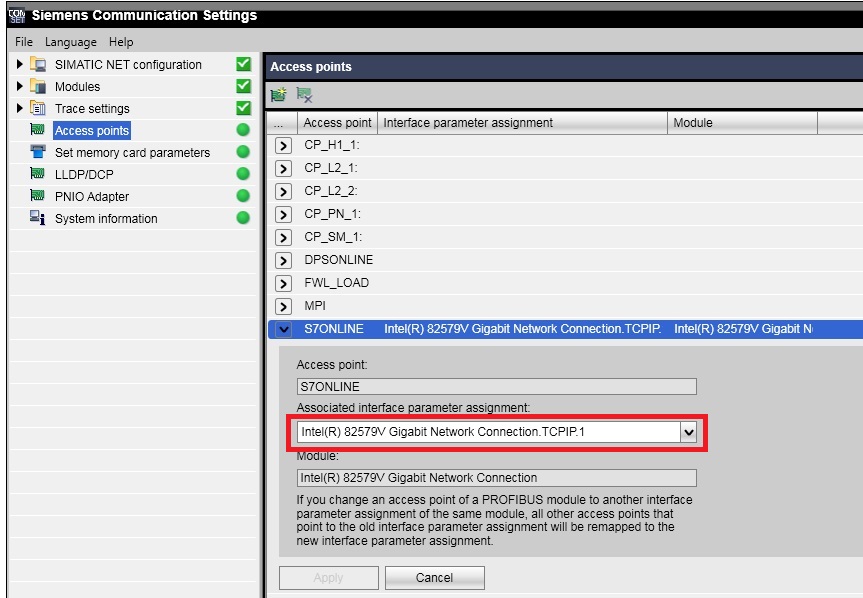The height and width of the screenshot is (598, 863).
Task: Click the Apply button
Action: (x=329, y=578)
